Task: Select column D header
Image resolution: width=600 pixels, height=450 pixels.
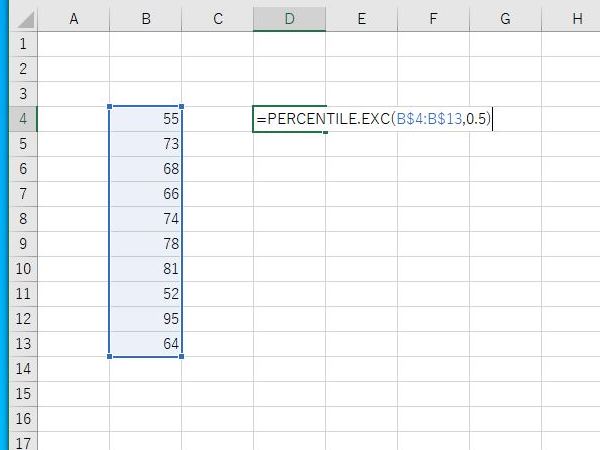Action: coord(289,19)
